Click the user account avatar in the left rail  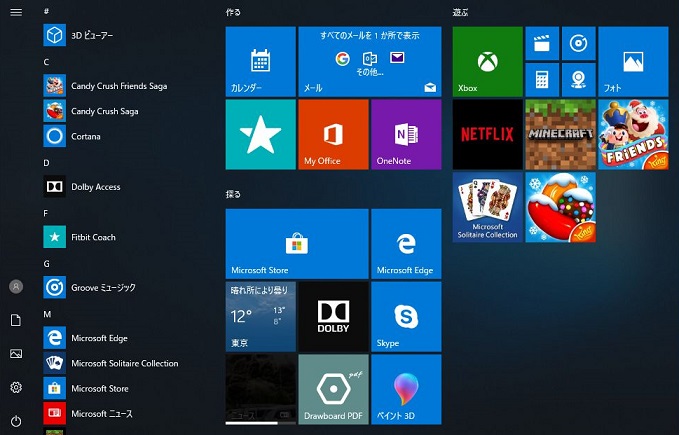[16, 286]
